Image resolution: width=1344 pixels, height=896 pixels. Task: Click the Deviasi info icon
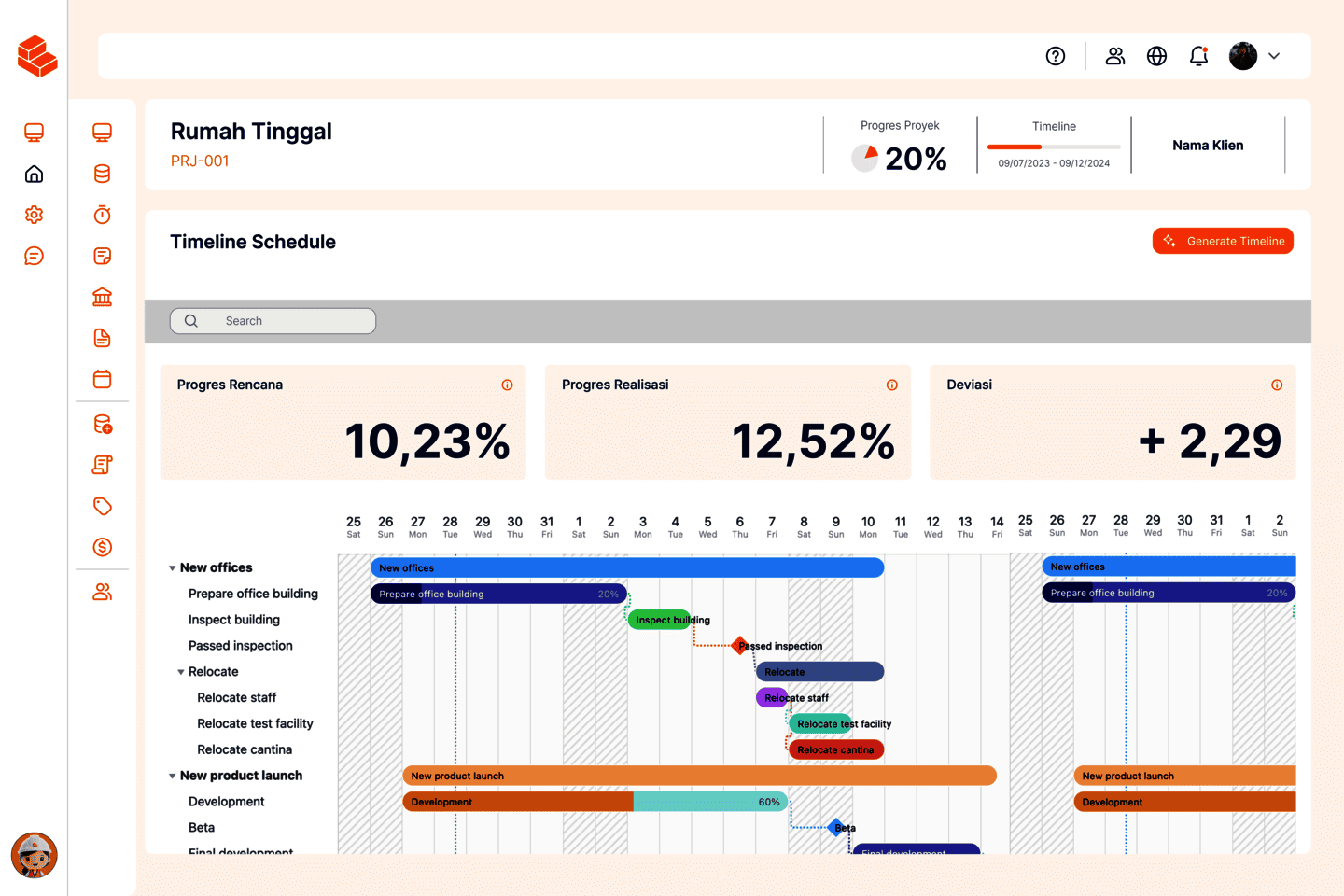[x=1277, y=385]
